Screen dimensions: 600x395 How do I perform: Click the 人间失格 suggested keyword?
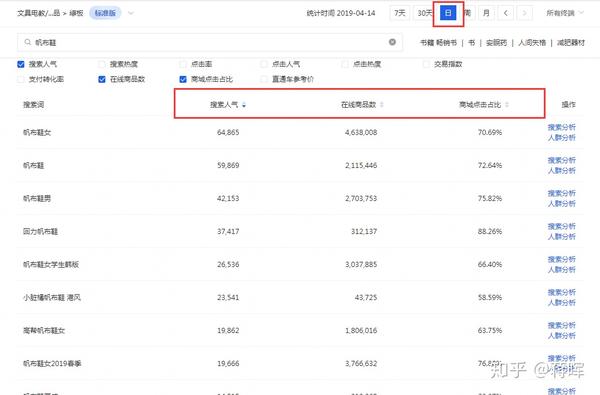pyautogui.click(x=532, y=42)
